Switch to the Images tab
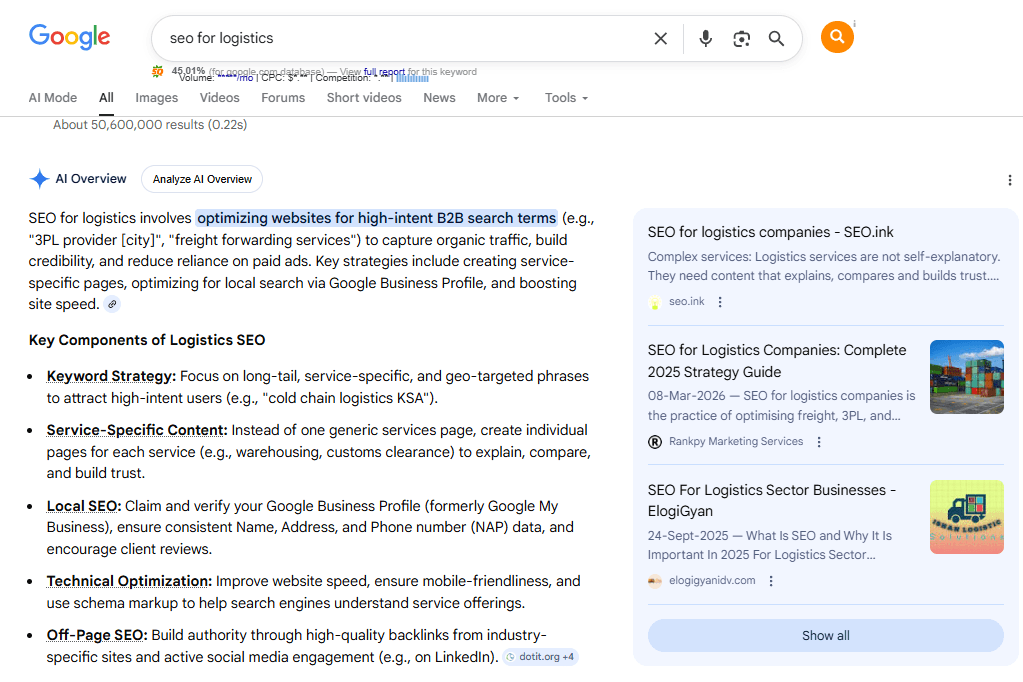This screenshot has height=682, width=1023. click(x=156, y=98)
